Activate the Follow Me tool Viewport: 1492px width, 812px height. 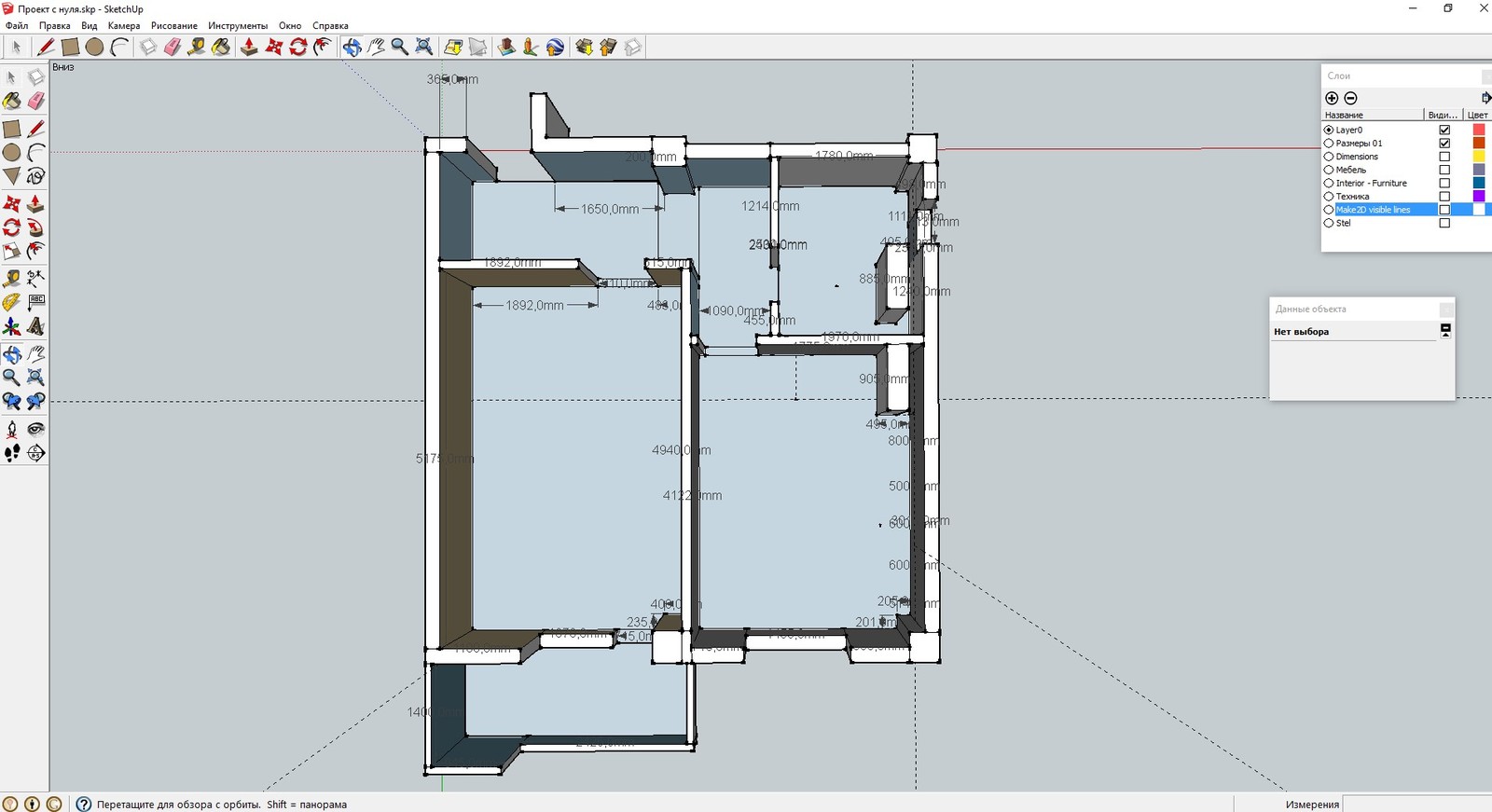35,227
